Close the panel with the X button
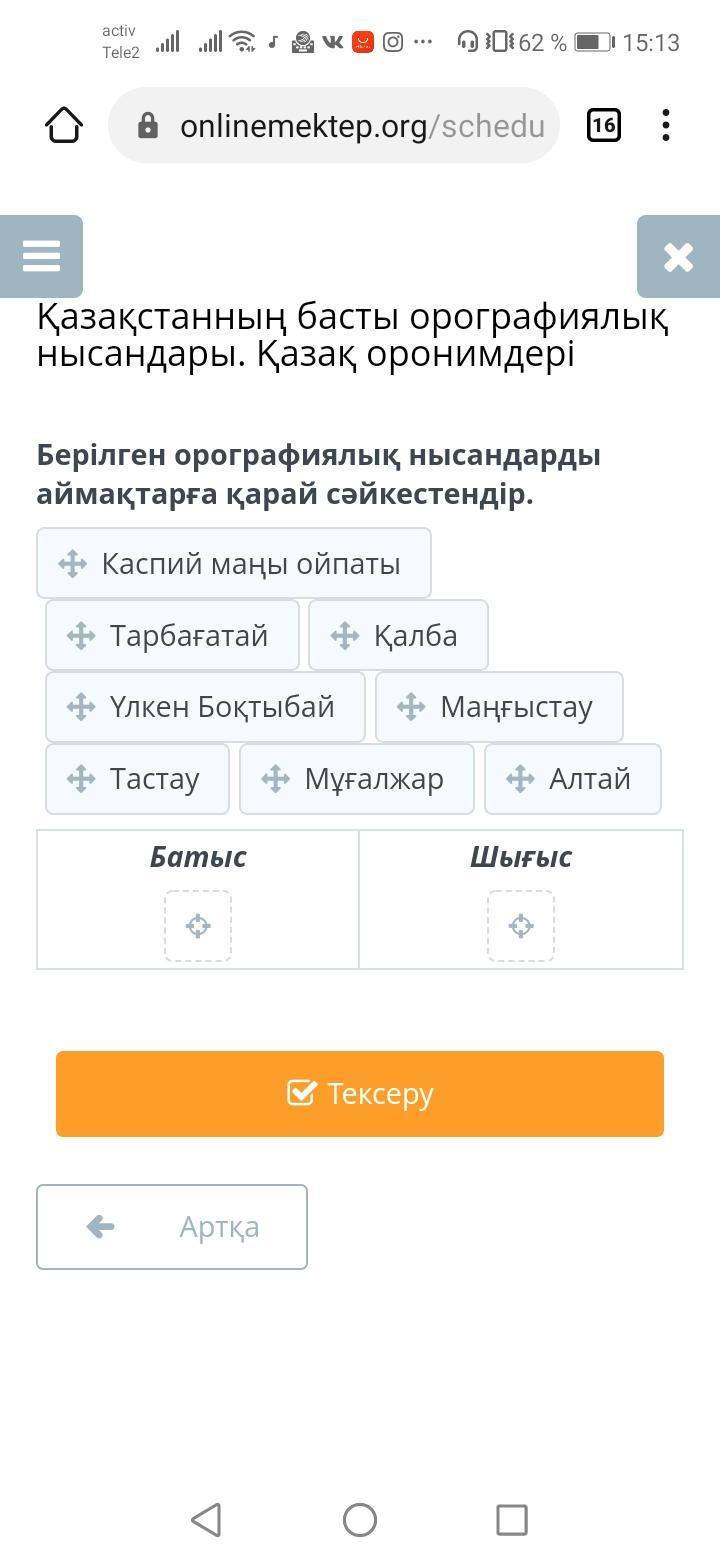The width and height of the screenshot is (720, 1560). (678, 256)
